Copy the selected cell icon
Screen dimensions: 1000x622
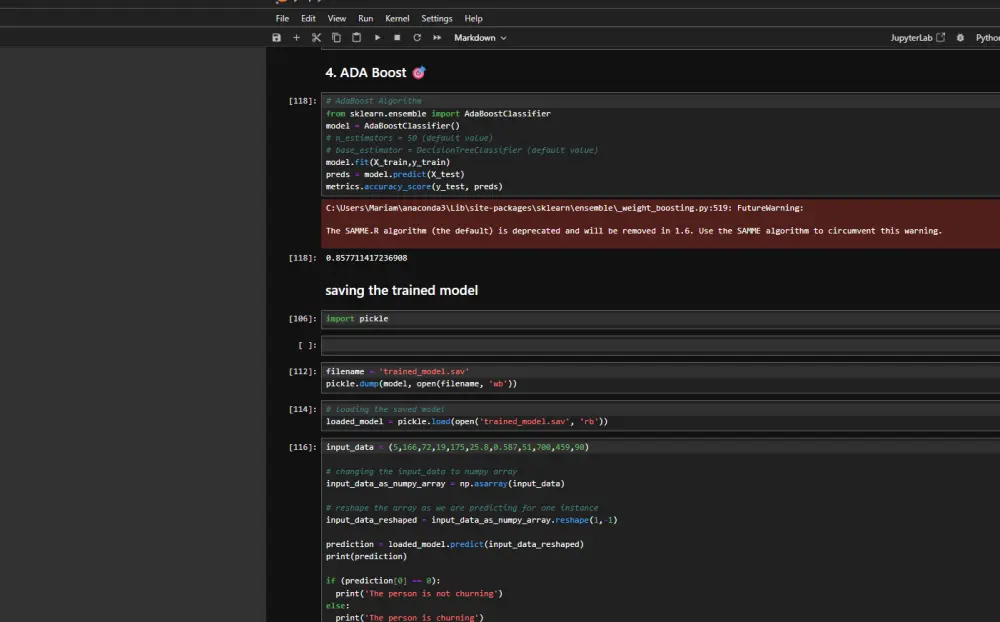336,38
